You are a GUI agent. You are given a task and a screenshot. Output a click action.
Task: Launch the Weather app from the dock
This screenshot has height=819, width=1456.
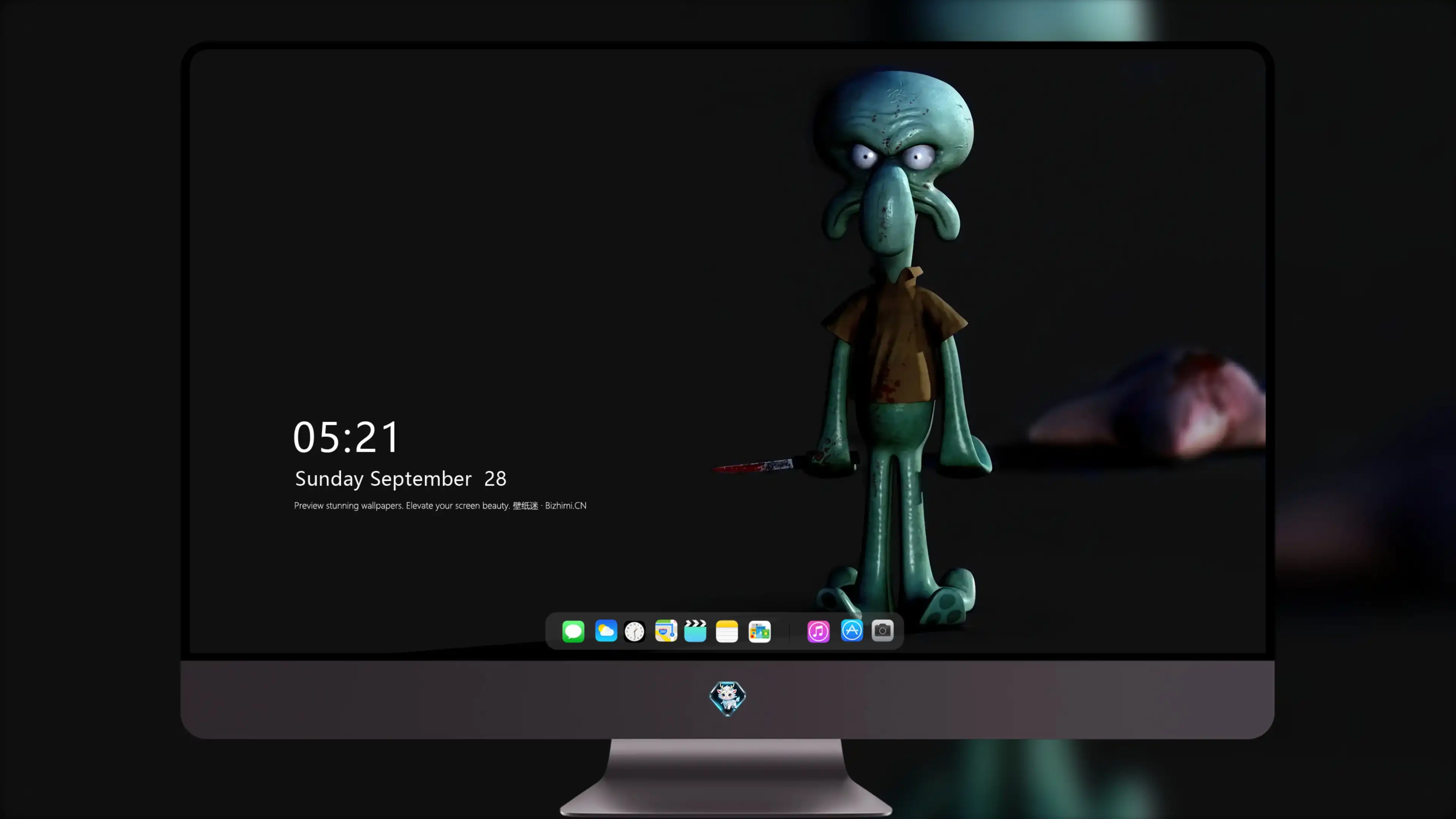click(606, 631)
